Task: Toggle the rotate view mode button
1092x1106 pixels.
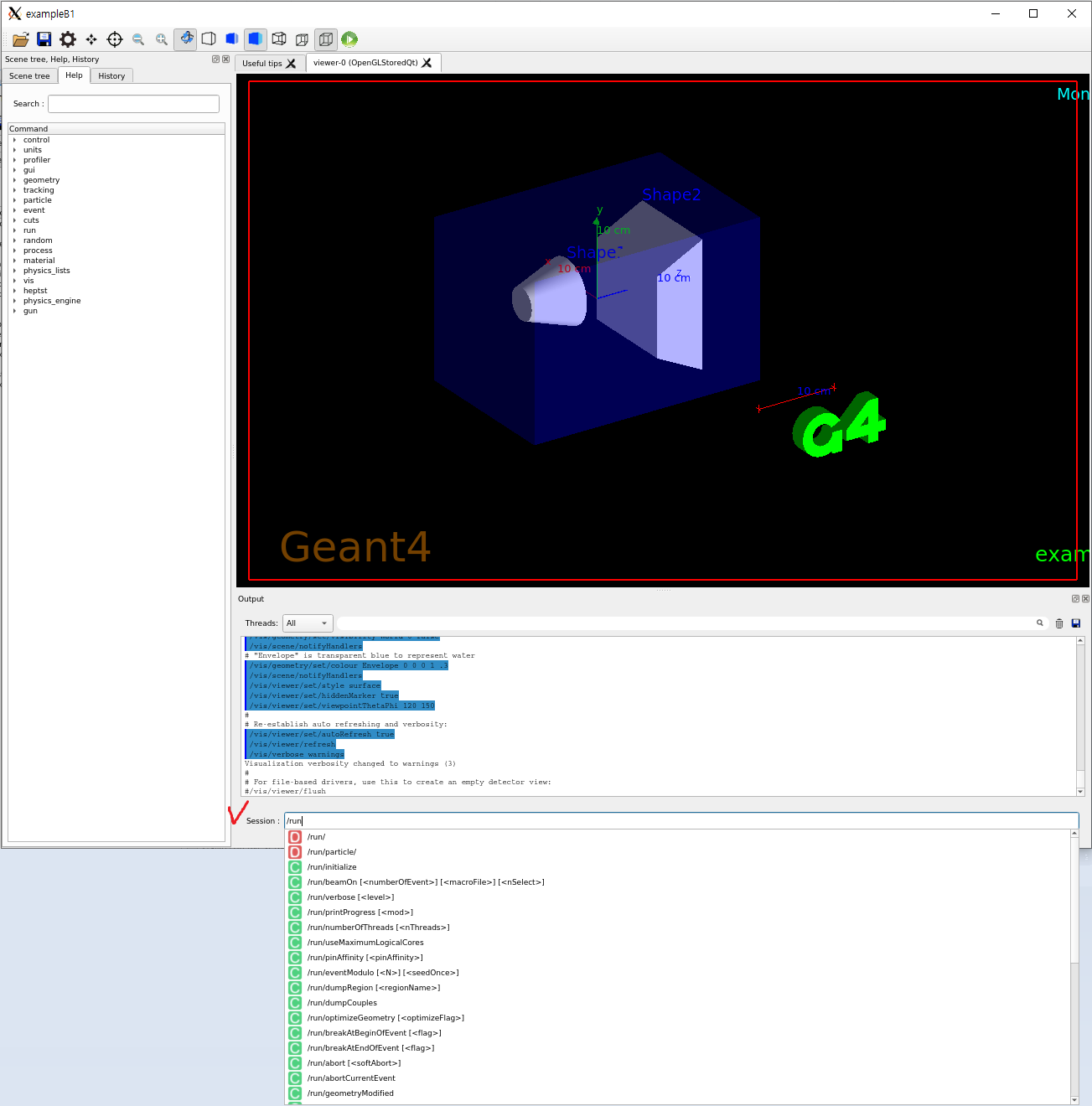Action: click(x=185, y=39)
